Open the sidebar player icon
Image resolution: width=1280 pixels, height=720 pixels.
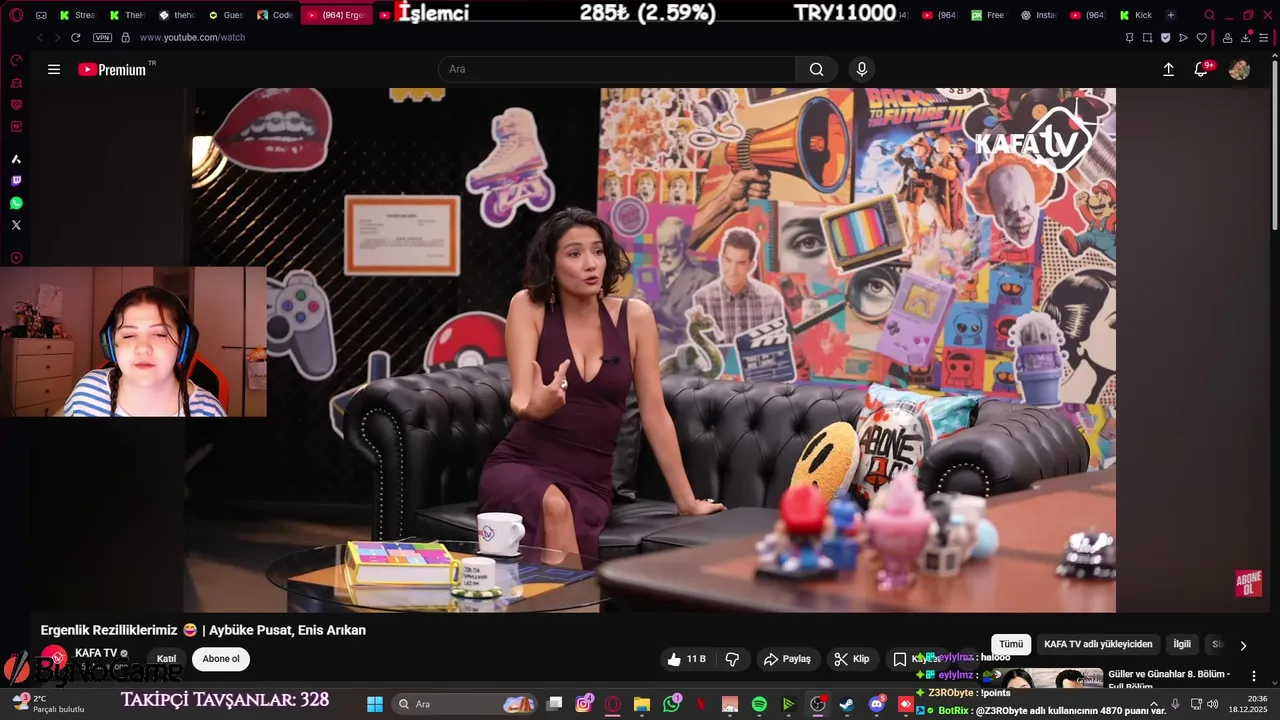coord(16,258)
